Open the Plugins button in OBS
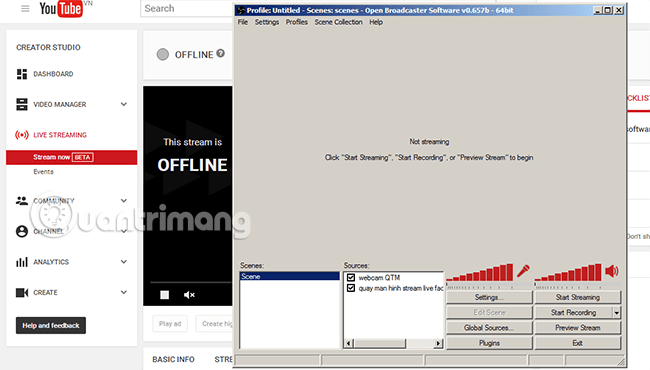Image resolution: width=650 pixels, height=370 pixels. [489, 343]
